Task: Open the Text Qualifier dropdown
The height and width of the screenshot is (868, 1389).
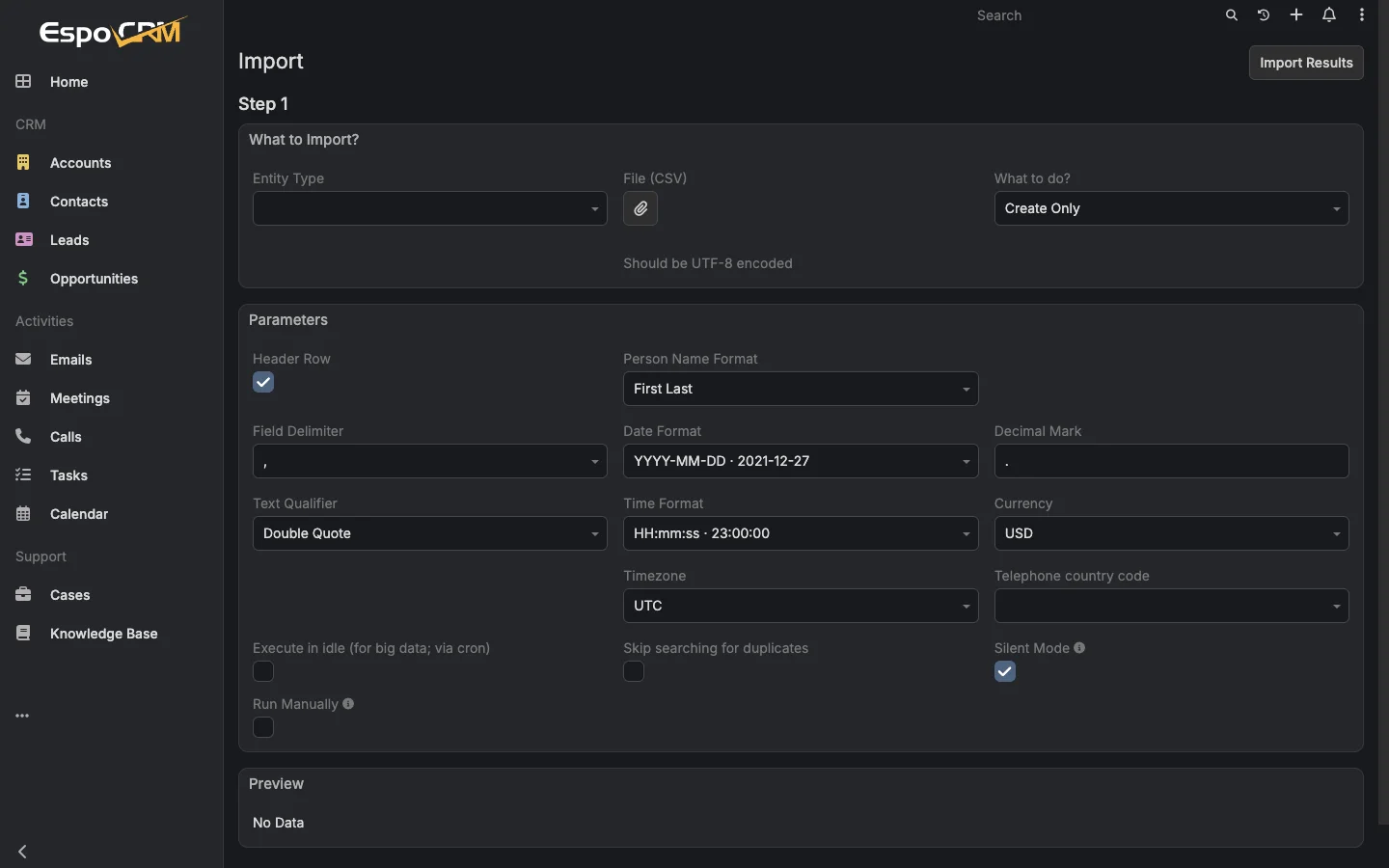Action: point(430,533)
